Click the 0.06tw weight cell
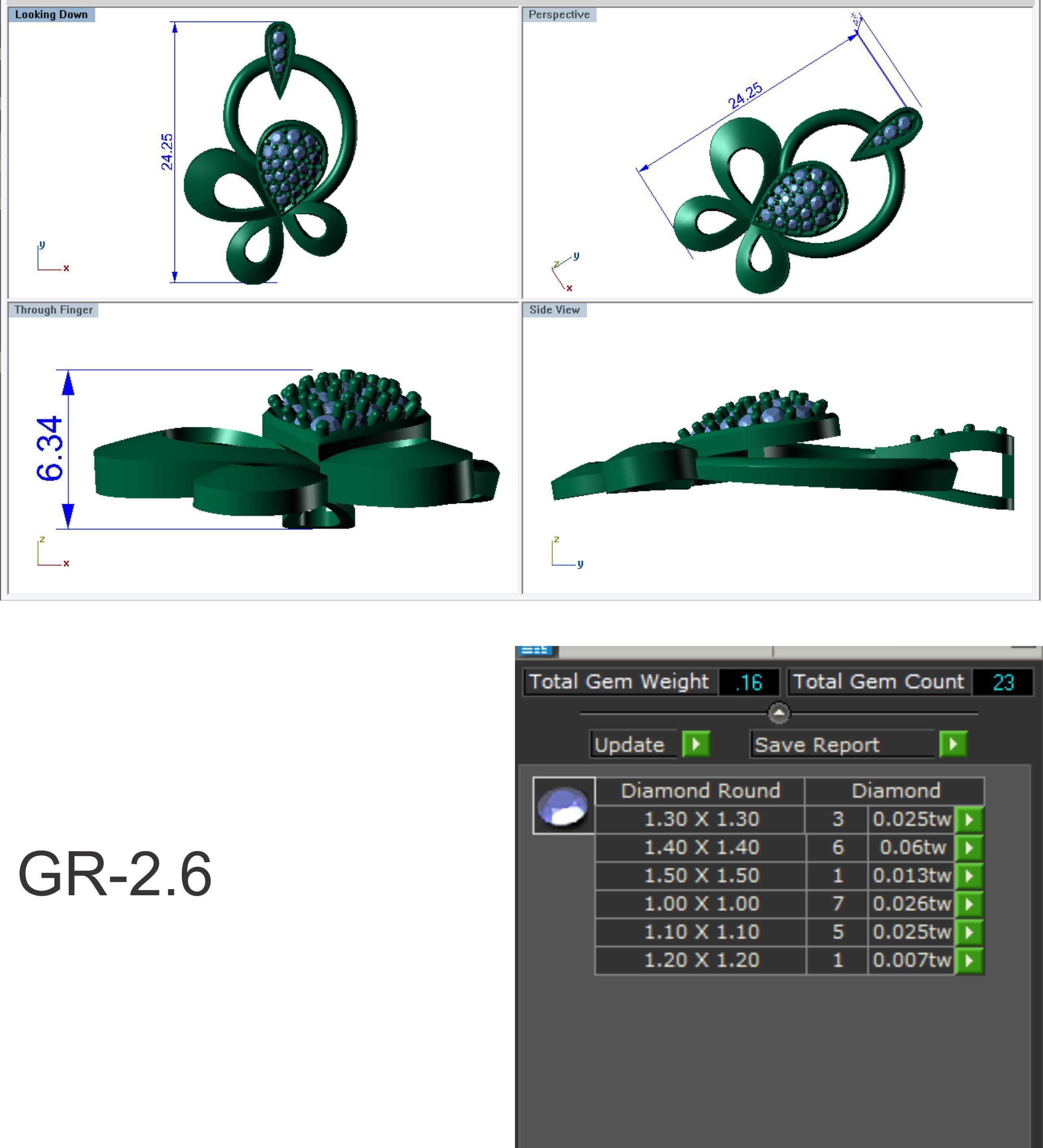Screen dimensions: 1043x1148 tap(912, 848)
